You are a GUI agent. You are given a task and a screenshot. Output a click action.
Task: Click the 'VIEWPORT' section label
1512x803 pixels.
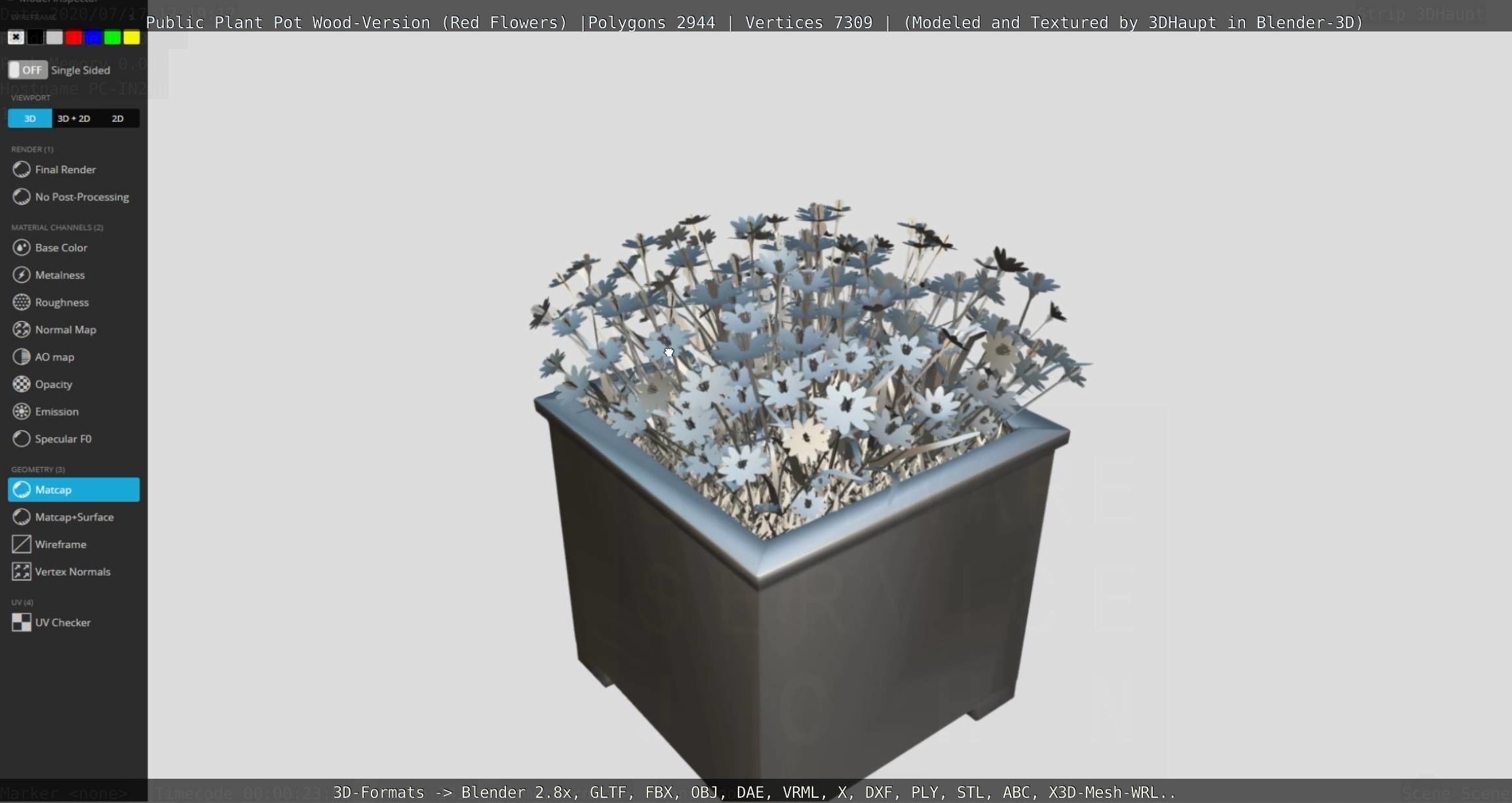tap(31, 98)
